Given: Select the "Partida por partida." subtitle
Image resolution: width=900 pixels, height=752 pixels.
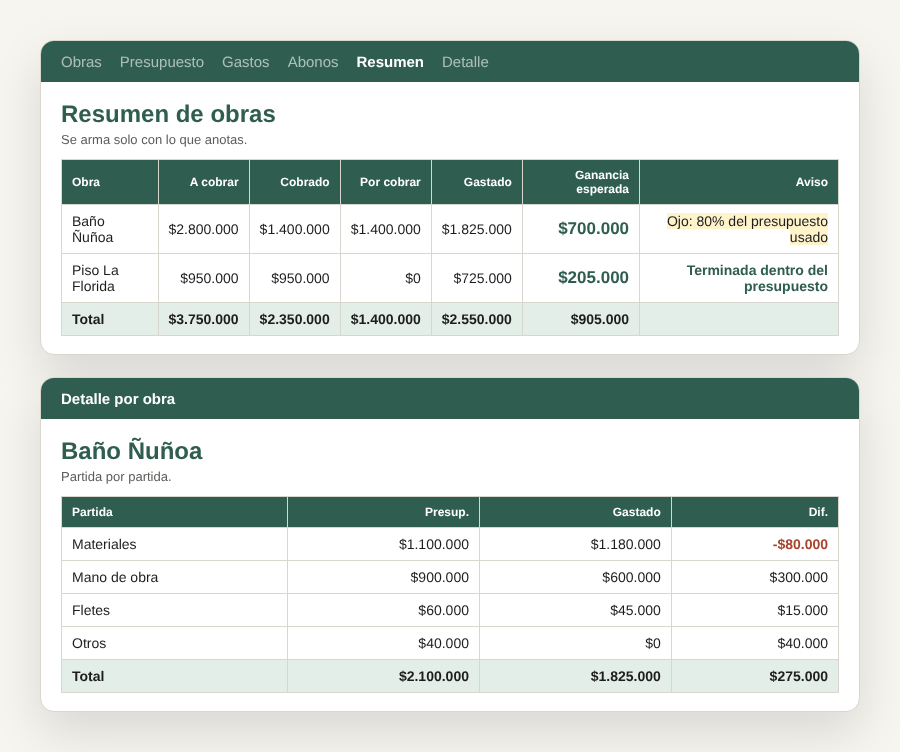Looking at the screenshot, I should pyautogui.click(x=116, y=476).
